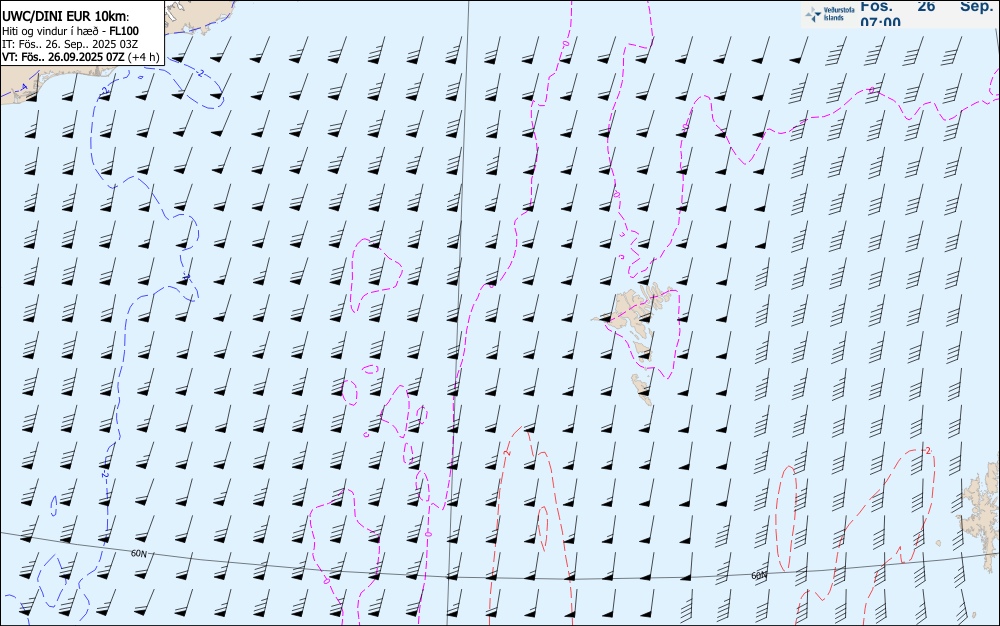This screenshot has height=626, width=1000.
Task: Click the Veðurstofa Íslands logo
Action: (x=829, y=14)
